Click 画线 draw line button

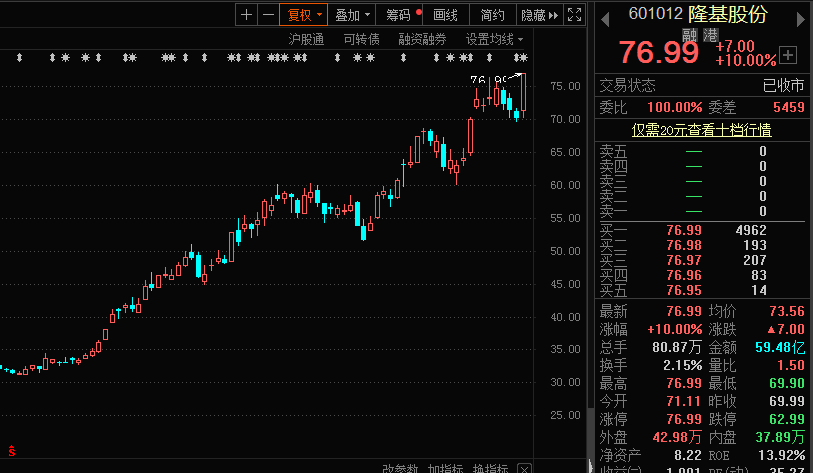click(x=445, y=15)
